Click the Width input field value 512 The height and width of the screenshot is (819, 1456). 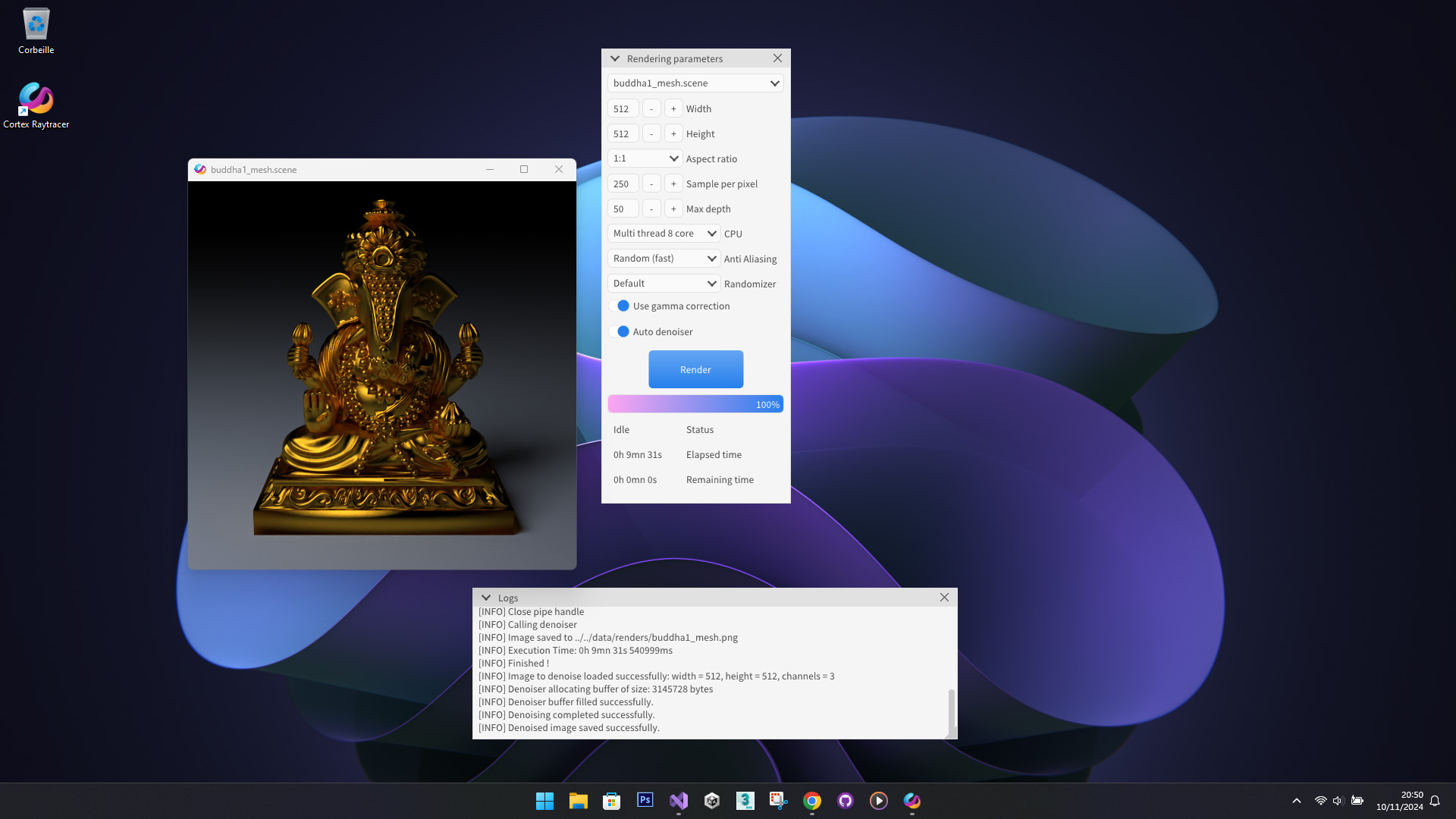click(x=622, y=108)
